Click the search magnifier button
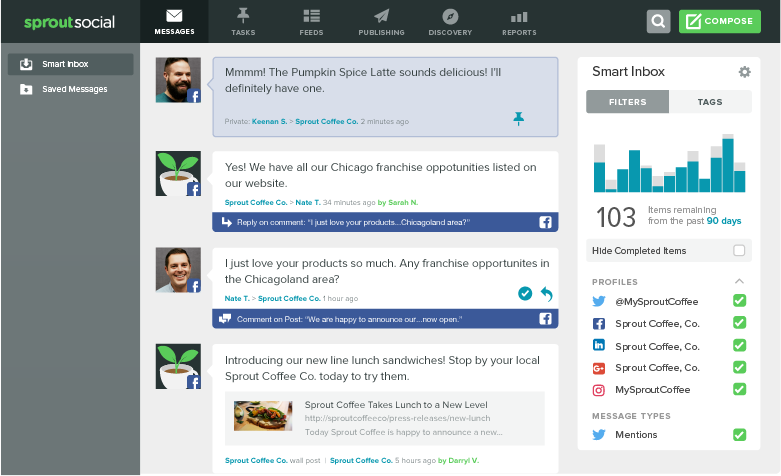 tap(658, 21)
